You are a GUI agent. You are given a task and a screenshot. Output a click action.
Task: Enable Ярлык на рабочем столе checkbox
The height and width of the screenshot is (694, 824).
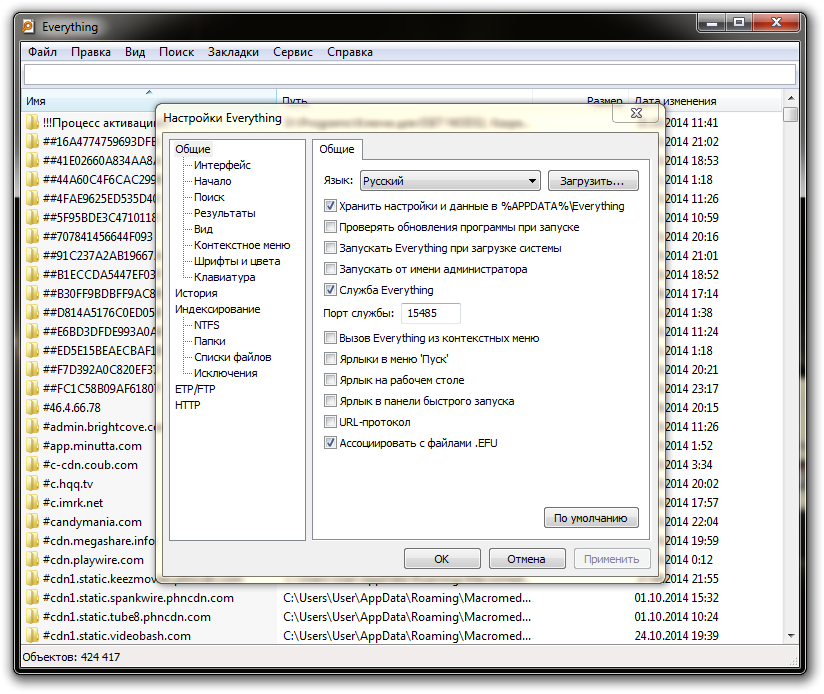tap(330, 380)
